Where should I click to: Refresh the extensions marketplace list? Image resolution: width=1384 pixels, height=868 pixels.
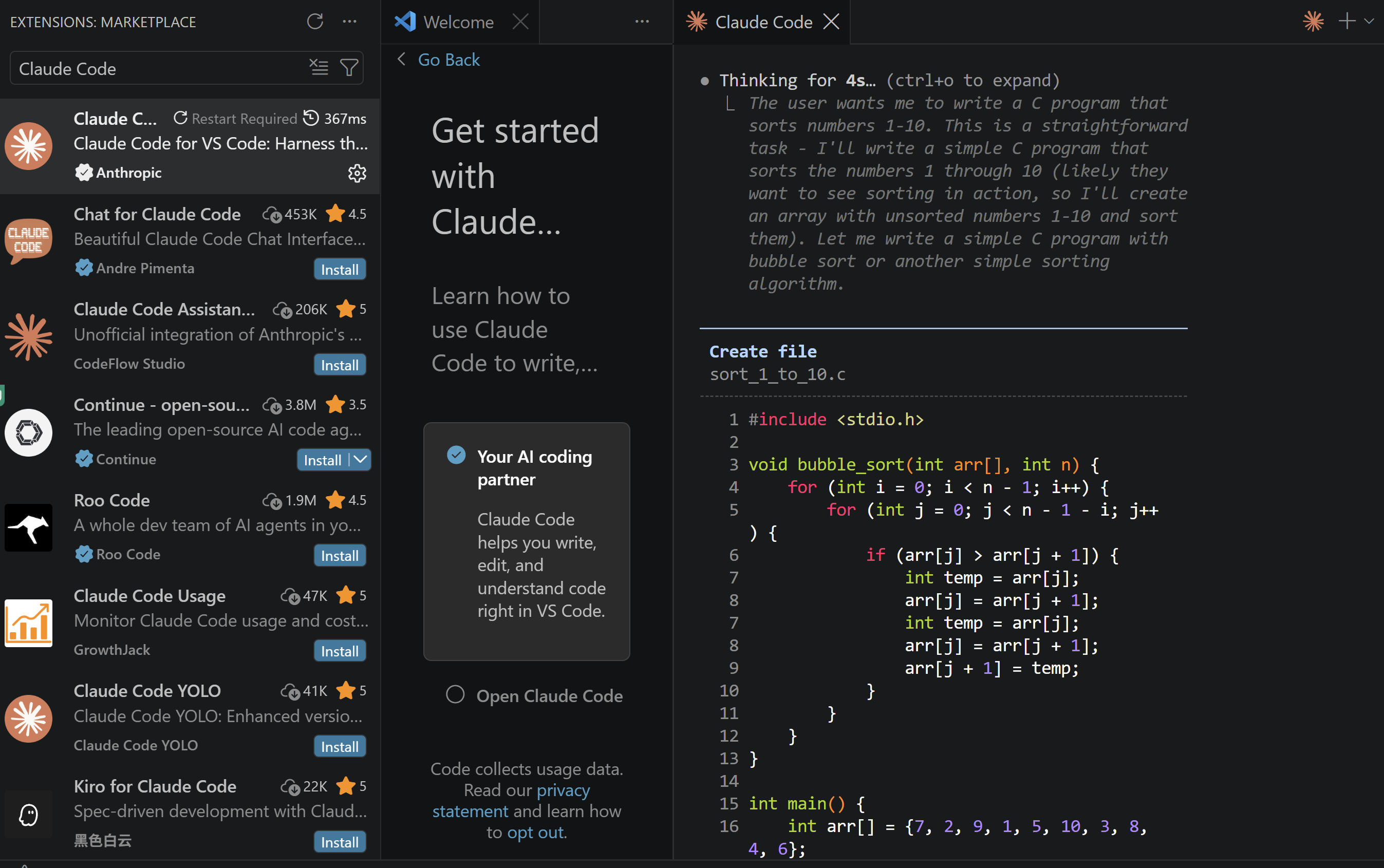(x=315, y=22)
